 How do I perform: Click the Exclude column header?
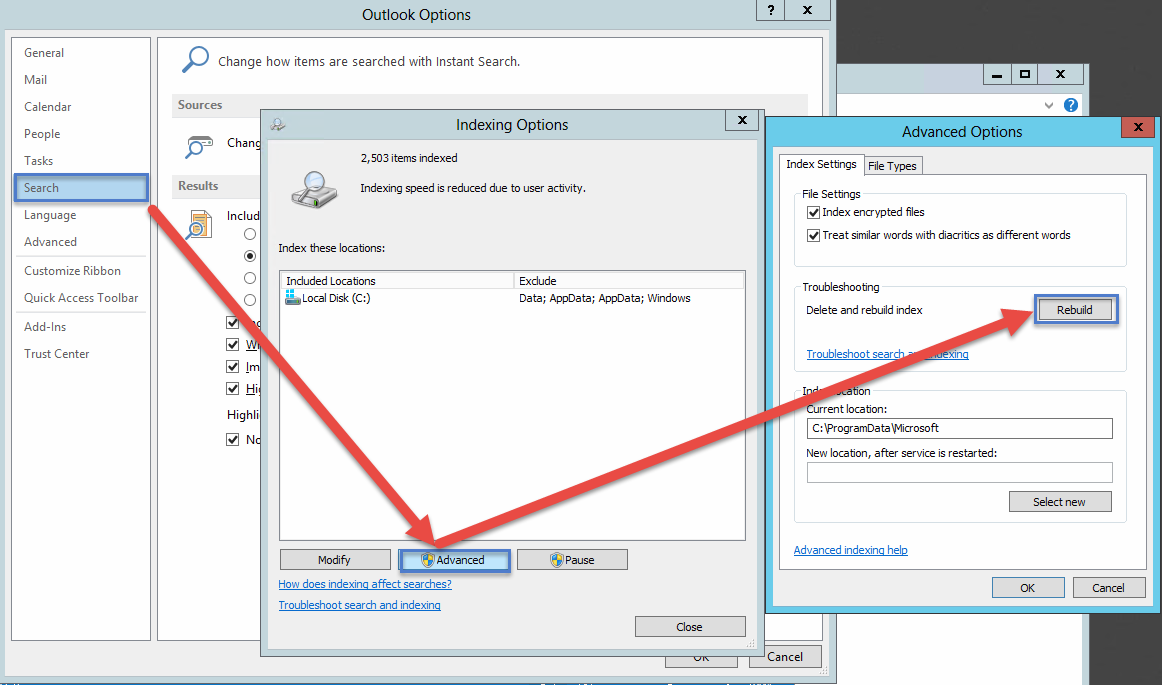coord(629,281)
